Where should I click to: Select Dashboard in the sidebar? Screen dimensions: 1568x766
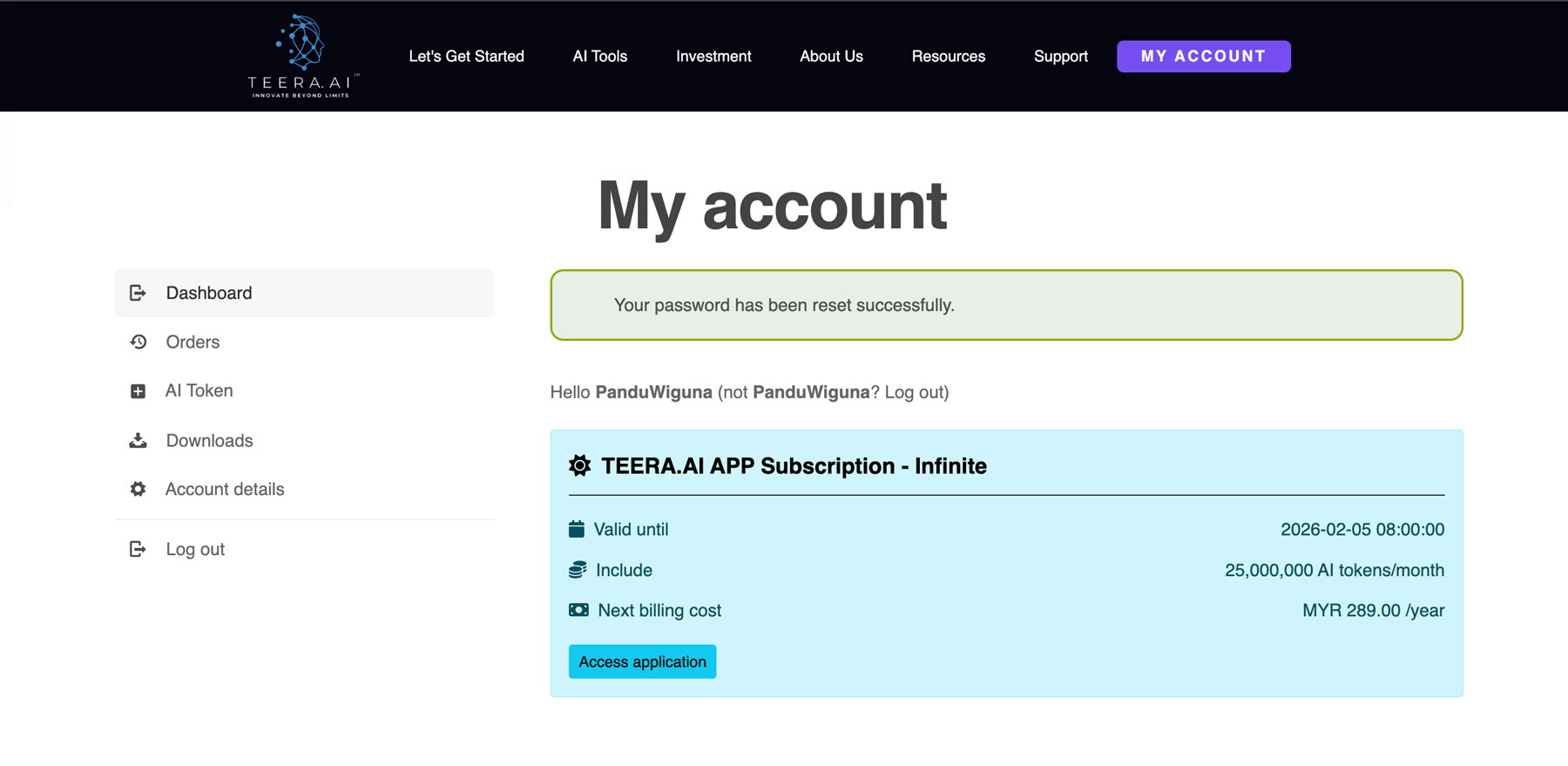click(305, 293)
